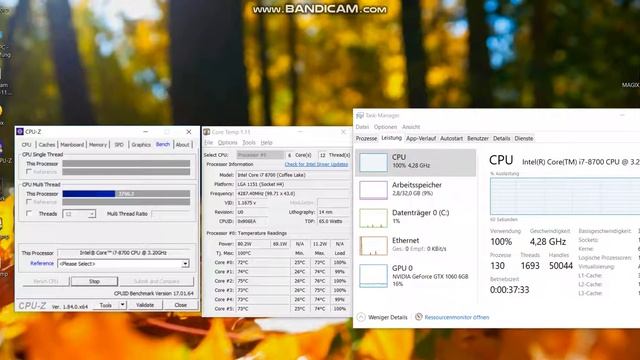
Task: Open the Ansicht menu in Task Manager
Action: (x=411, y=127)
